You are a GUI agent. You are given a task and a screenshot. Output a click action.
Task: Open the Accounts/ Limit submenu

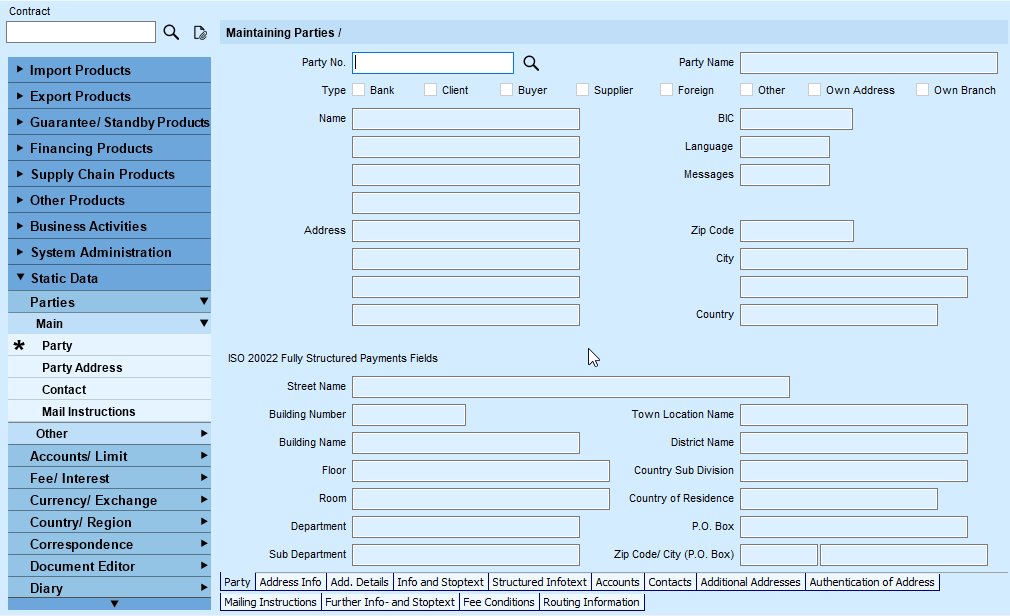(x=110, y=456)
